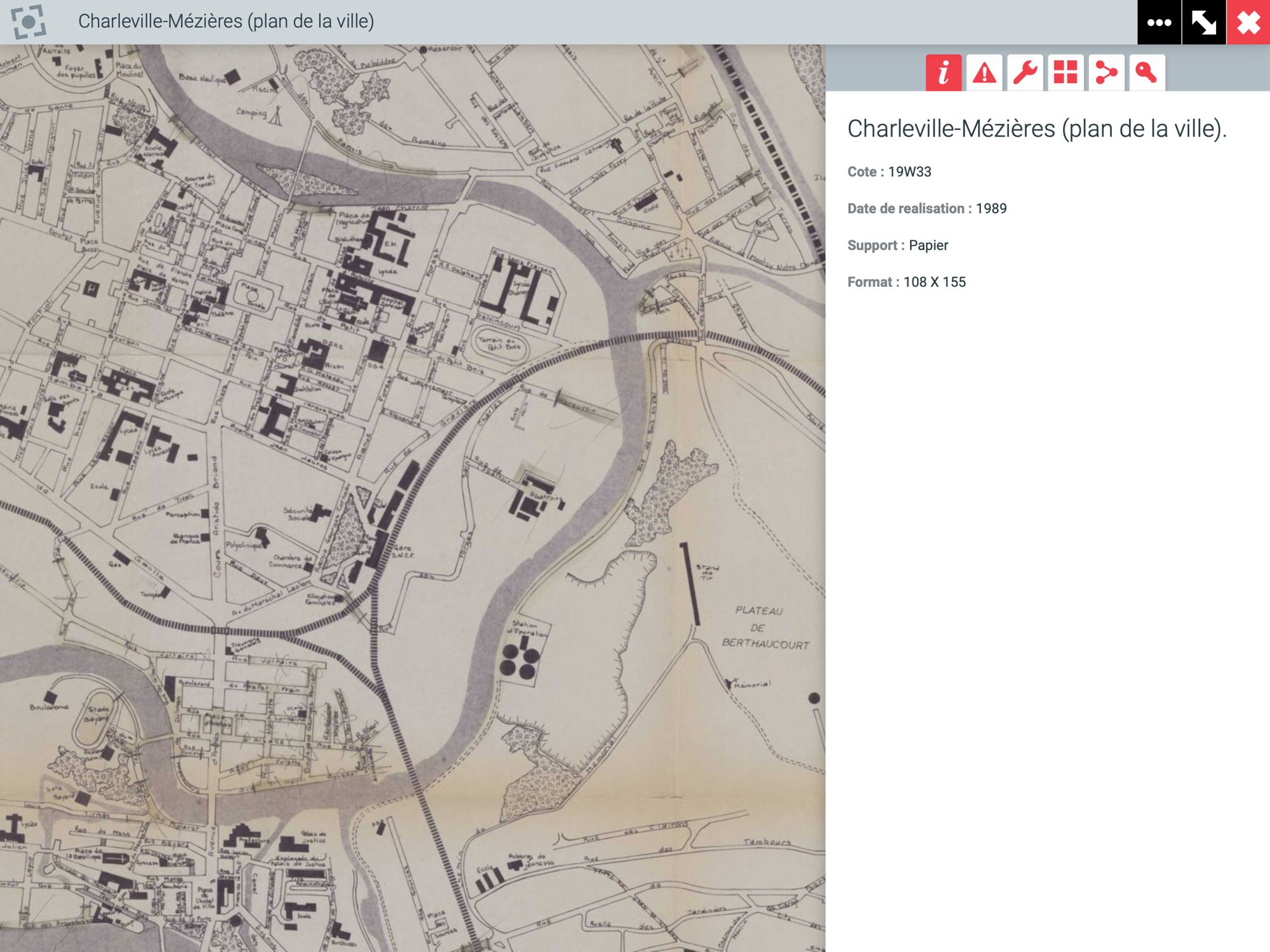1270x952 pixels.
Task: Click the Camping tent symbol on the map
Action: point(276,116)
